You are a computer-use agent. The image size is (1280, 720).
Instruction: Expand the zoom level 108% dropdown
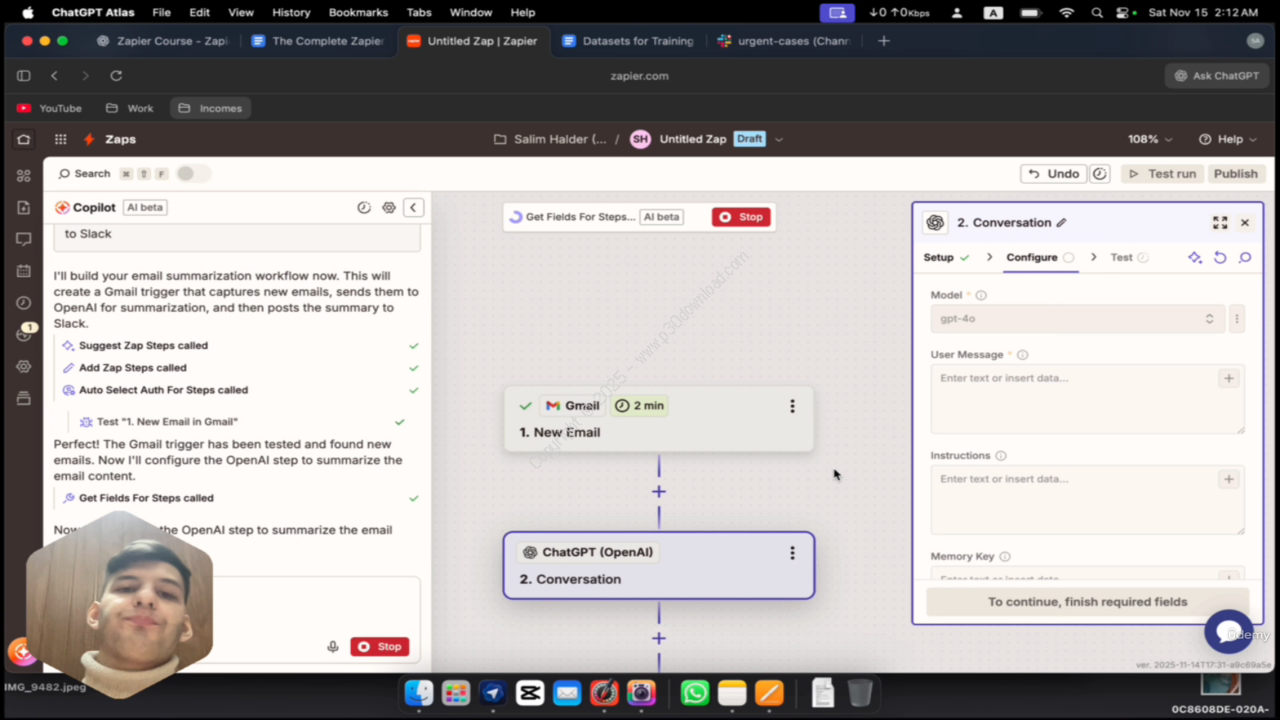point(1150,140)
